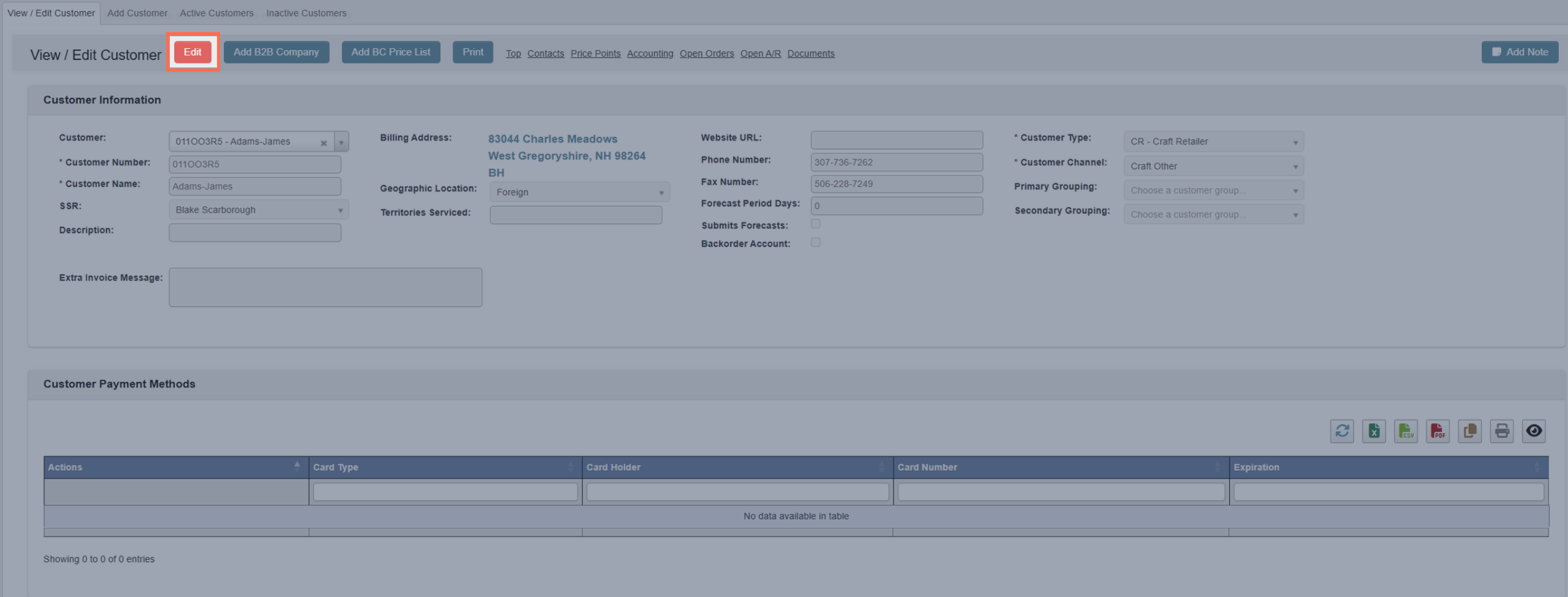Click the Extra Invoice Message textarea
This screenshot has height=597, width=1568.
click(x=325, y=287)
